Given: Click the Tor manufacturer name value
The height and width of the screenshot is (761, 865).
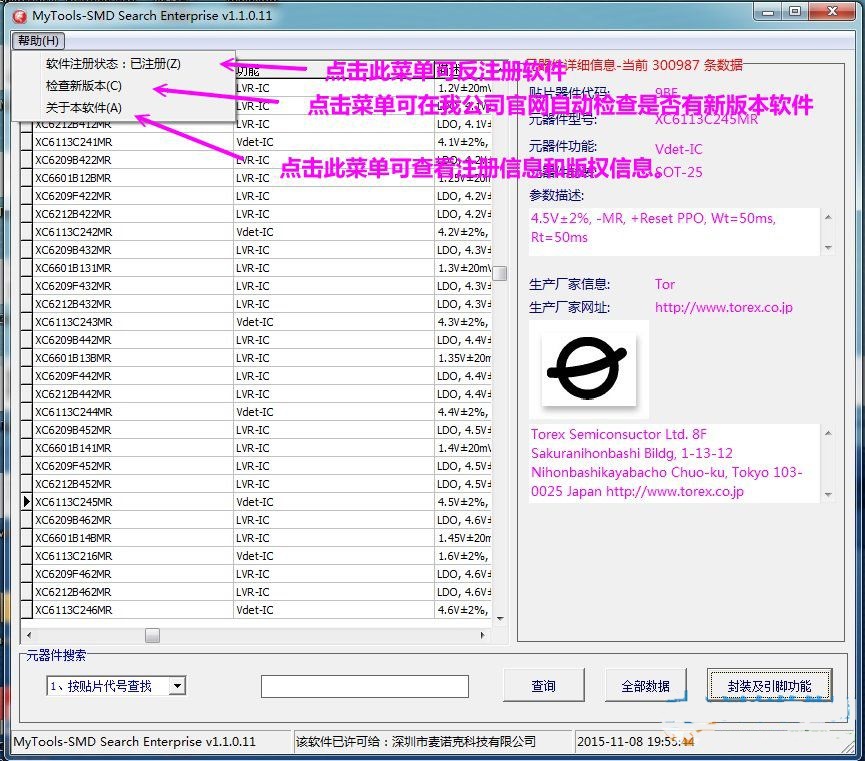Looking at the screenshot, I should tap(665, 284).
